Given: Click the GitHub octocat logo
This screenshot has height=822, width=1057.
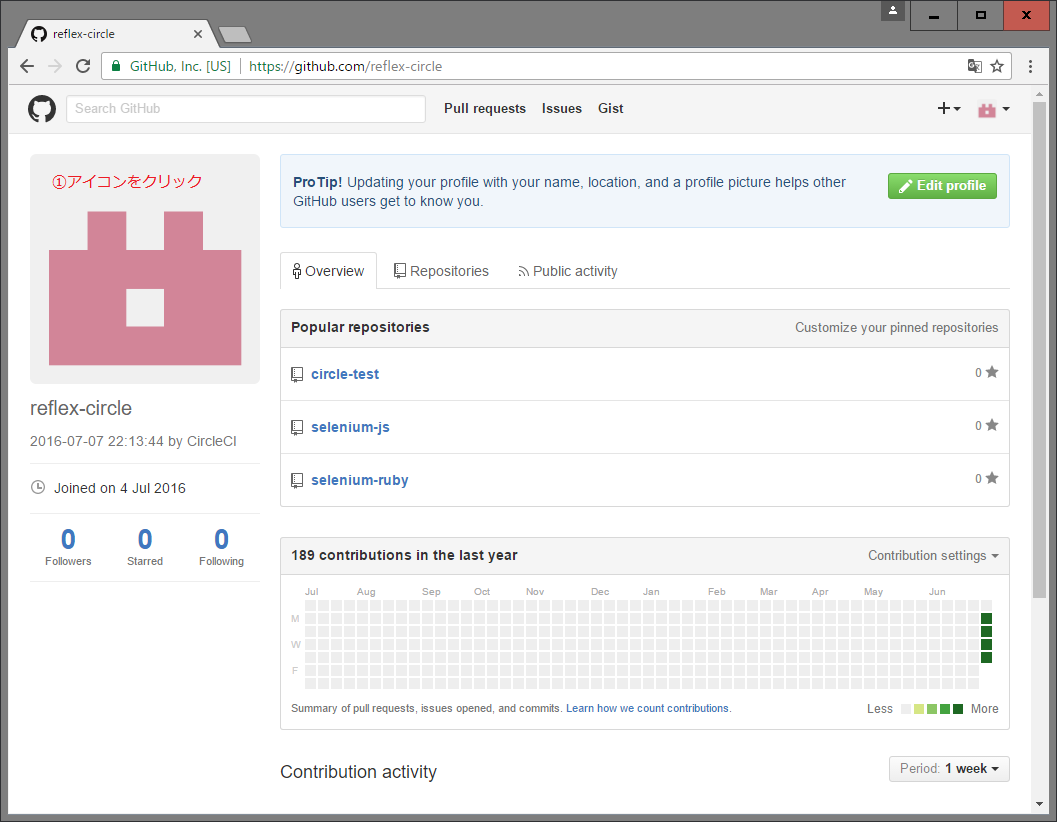Looking at the screenshot, I should coord(42,109).
